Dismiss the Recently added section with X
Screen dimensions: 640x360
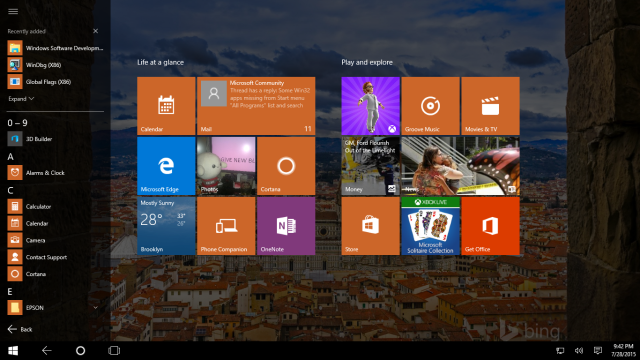click(96, 31)
